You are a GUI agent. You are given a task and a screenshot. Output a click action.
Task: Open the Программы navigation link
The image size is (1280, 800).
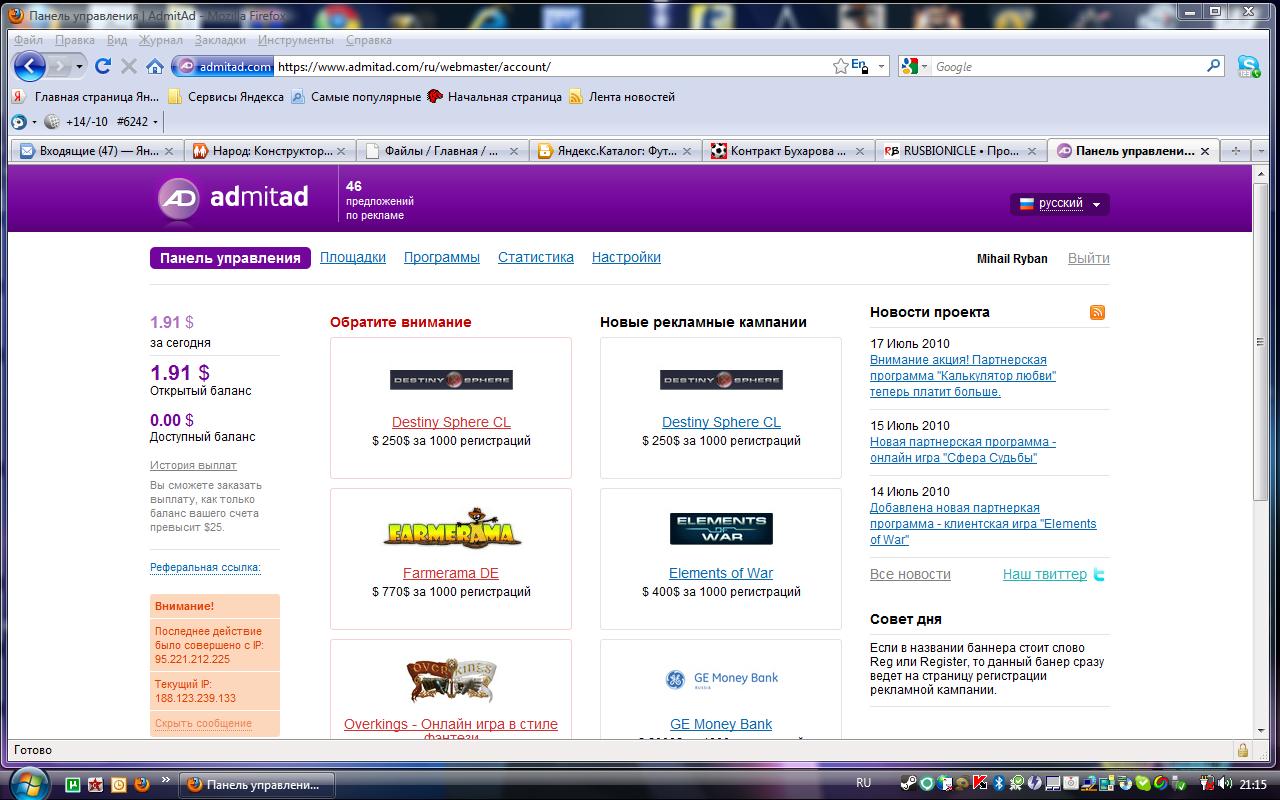click(442, 257)
